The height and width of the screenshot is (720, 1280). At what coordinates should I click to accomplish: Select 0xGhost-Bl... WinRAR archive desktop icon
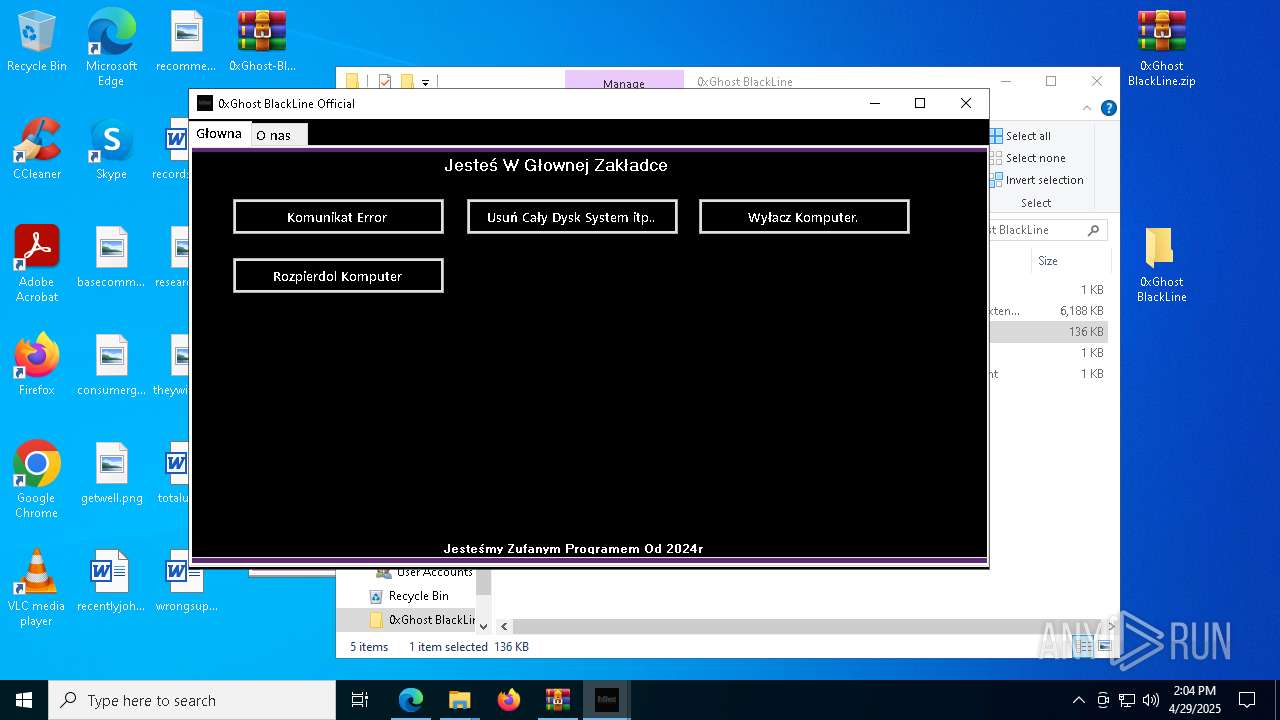click(262, 41)
